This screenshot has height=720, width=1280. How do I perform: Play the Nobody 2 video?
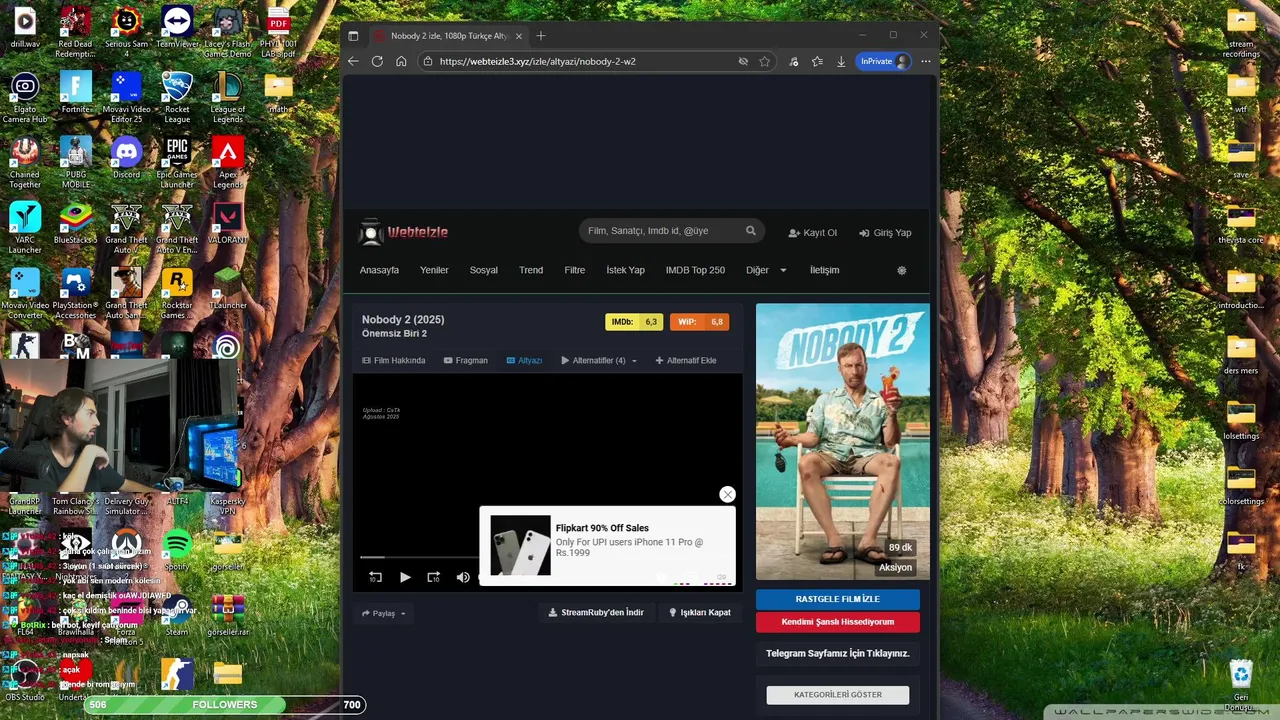pyautogui.click(x=405, y=577)
